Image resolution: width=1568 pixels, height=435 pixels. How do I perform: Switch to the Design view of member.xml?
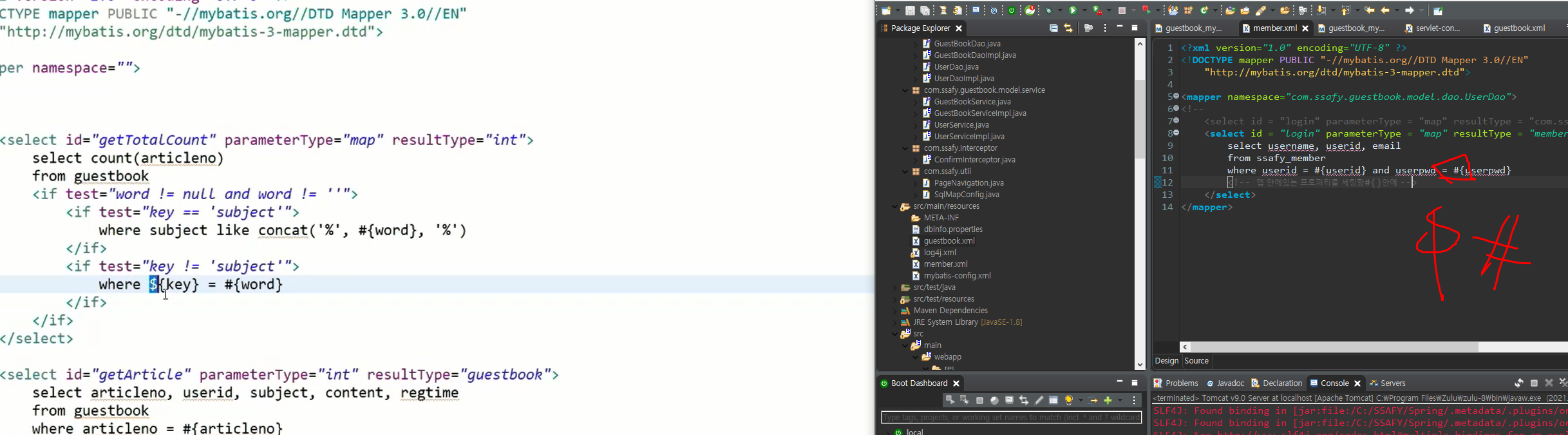coord(1166,361)
